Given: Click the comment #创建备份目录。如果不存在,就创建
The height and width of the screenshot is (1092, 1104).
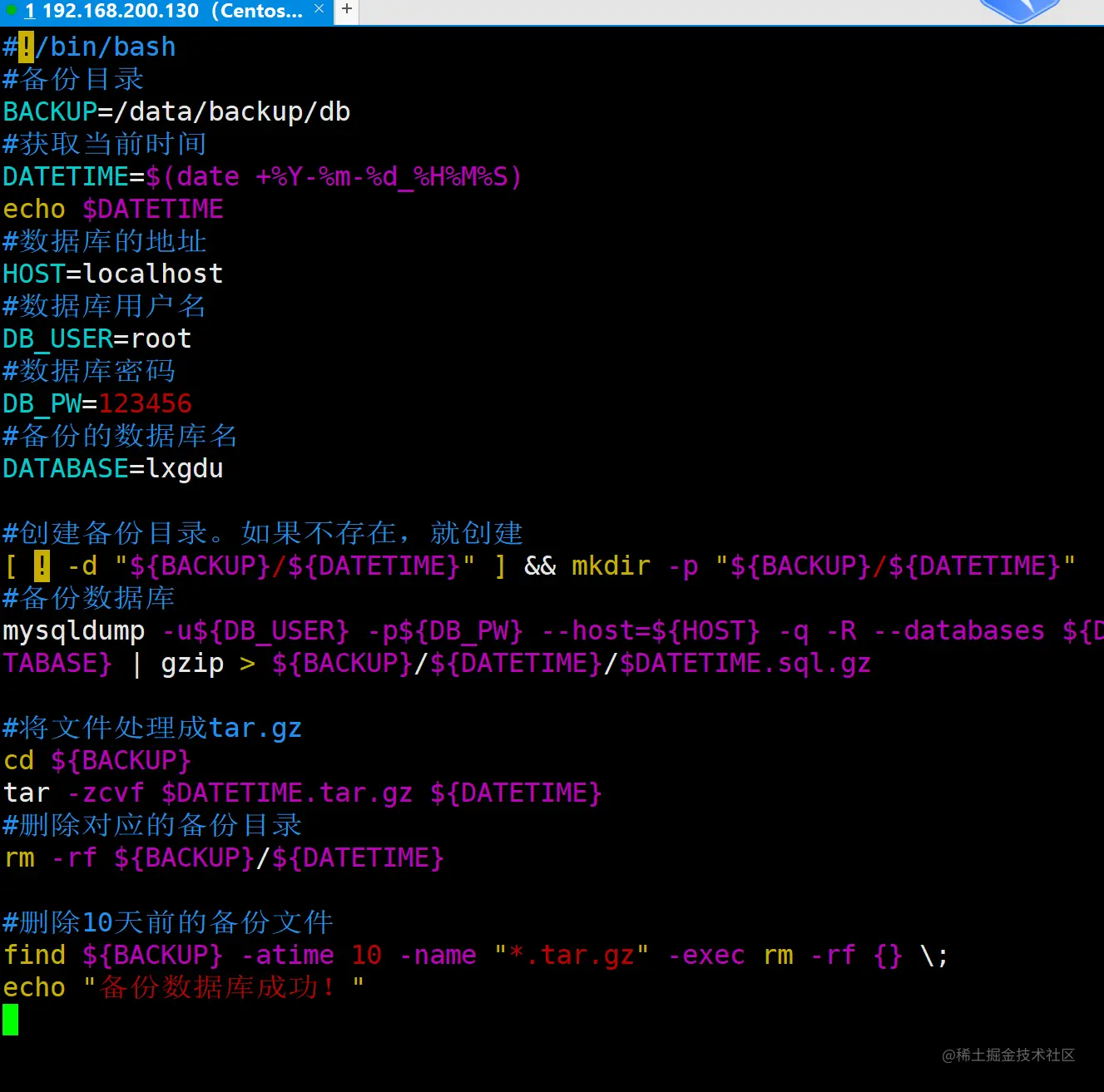Looking at the screenshot, I should pyautogui.click(x=263, y=533).
